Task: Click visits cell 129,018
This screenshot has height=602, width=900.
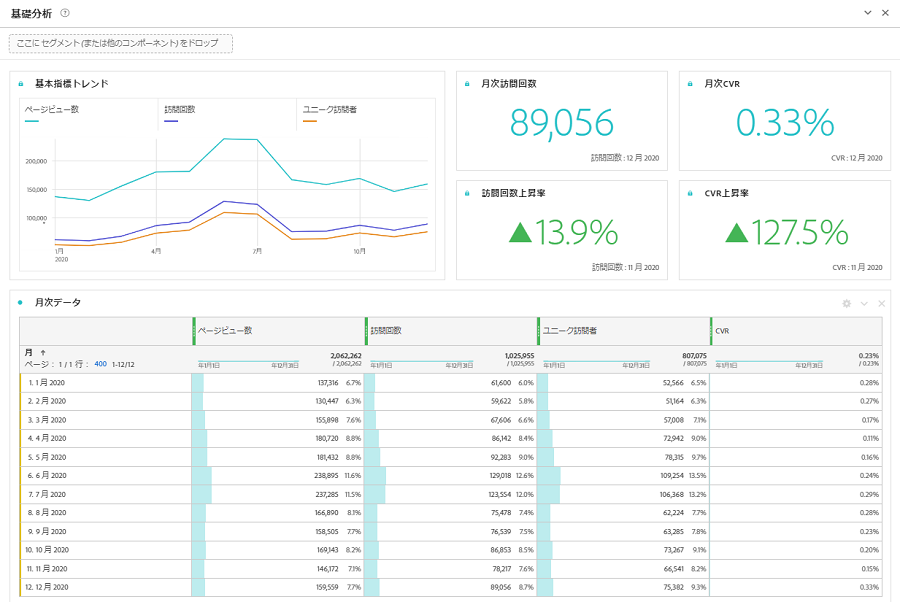Action: click(500, 476)
